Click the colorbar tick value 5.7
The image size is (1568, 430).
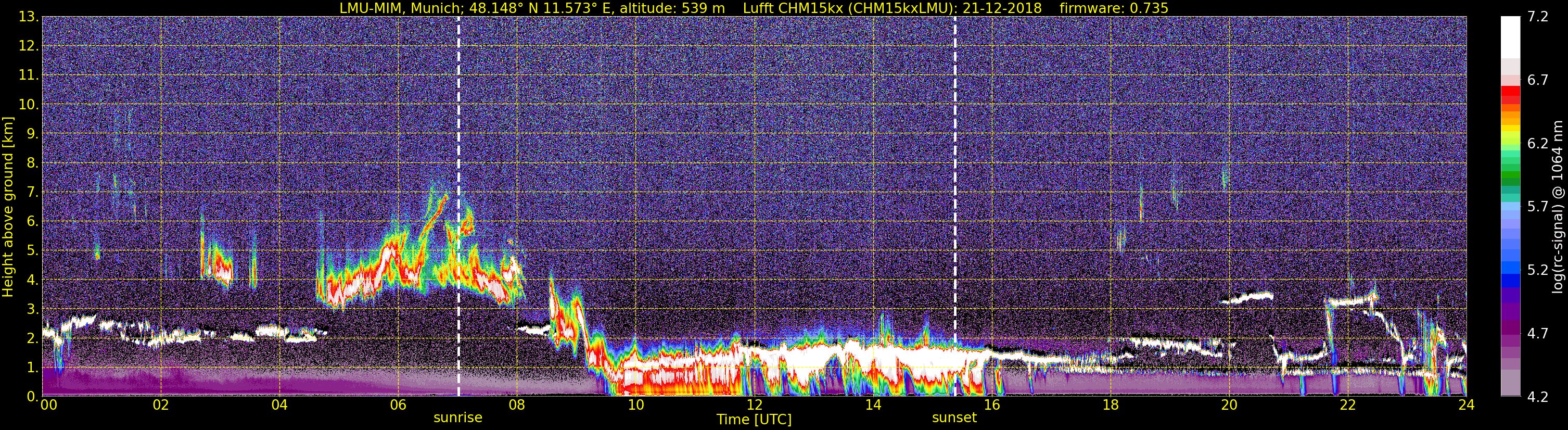coord(1538,207)
